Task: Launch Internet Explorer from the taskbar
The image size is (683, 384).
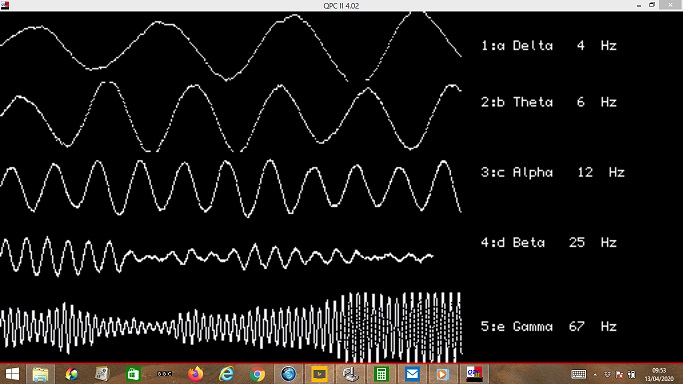Action: point(226,374)
